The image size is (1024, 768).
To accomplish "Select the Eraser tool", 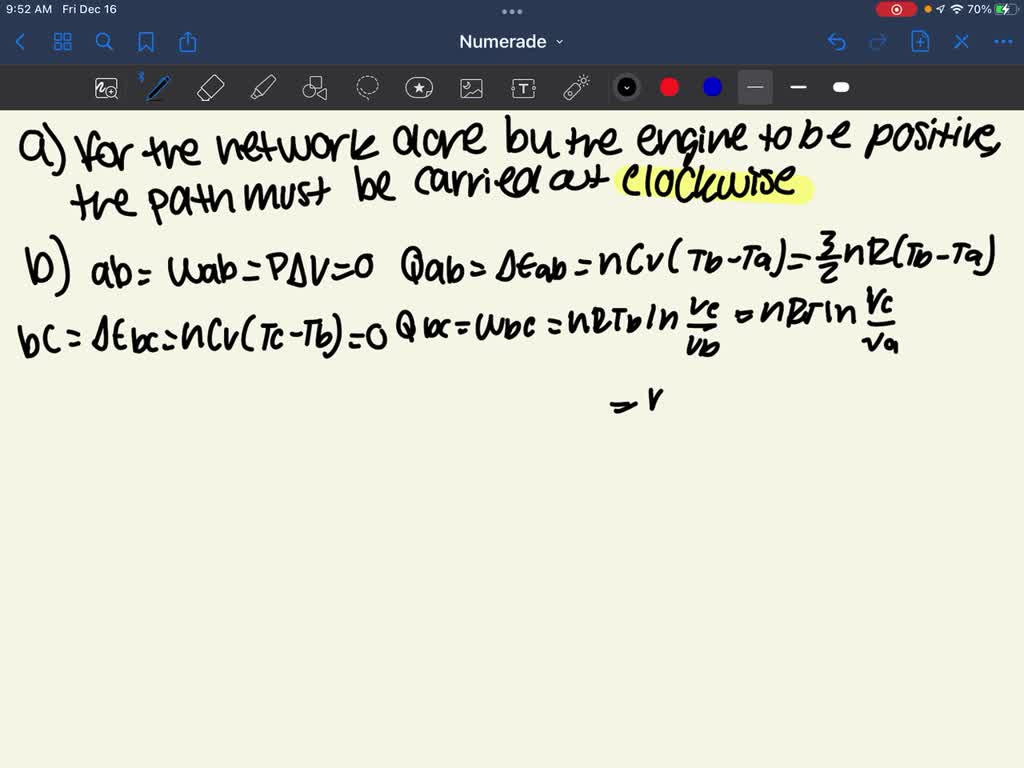I will click(x=210, y=87).
